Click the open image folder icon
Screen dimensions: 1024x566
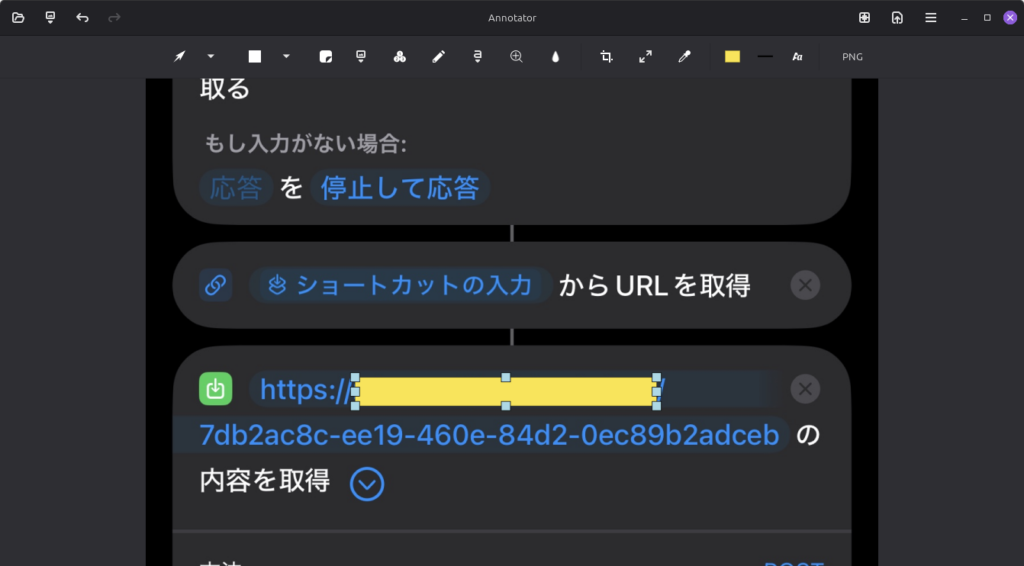click(x=18, y=18)
